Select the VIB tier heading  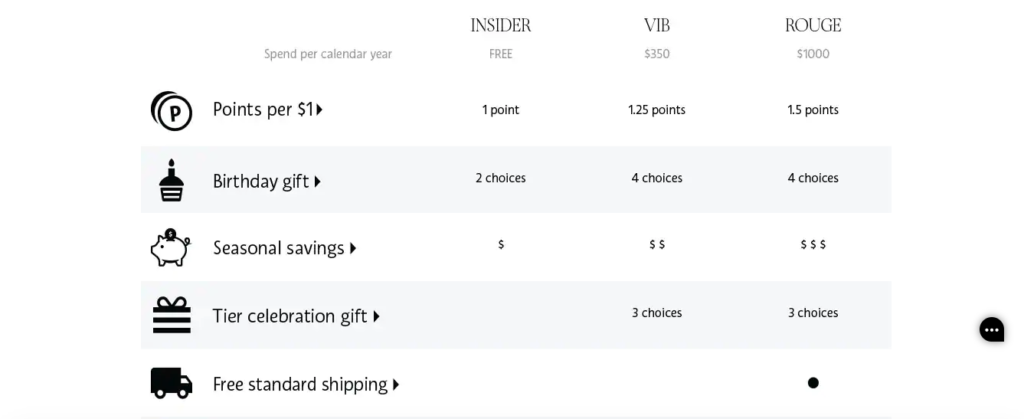[x=657, y=25]
